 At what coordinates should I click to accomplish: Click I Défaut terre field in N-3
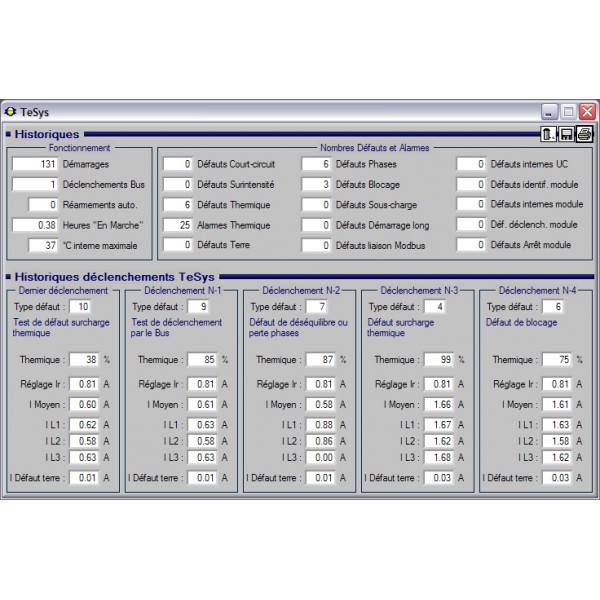439,478
